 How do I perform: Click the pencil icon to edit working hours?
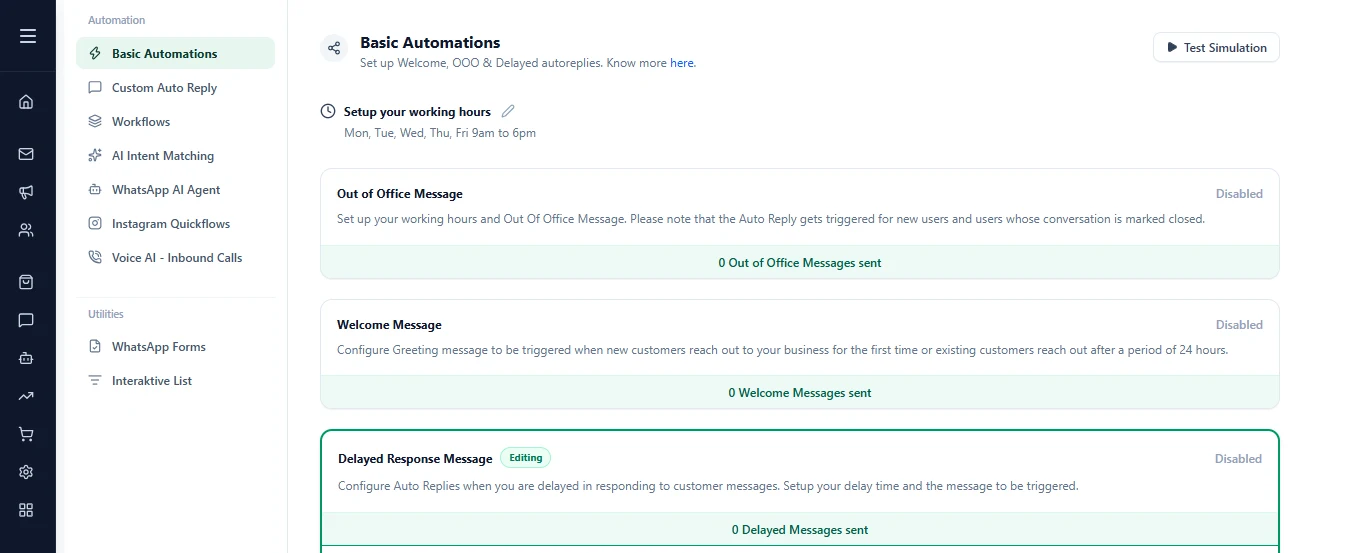[x=508, y=111]
